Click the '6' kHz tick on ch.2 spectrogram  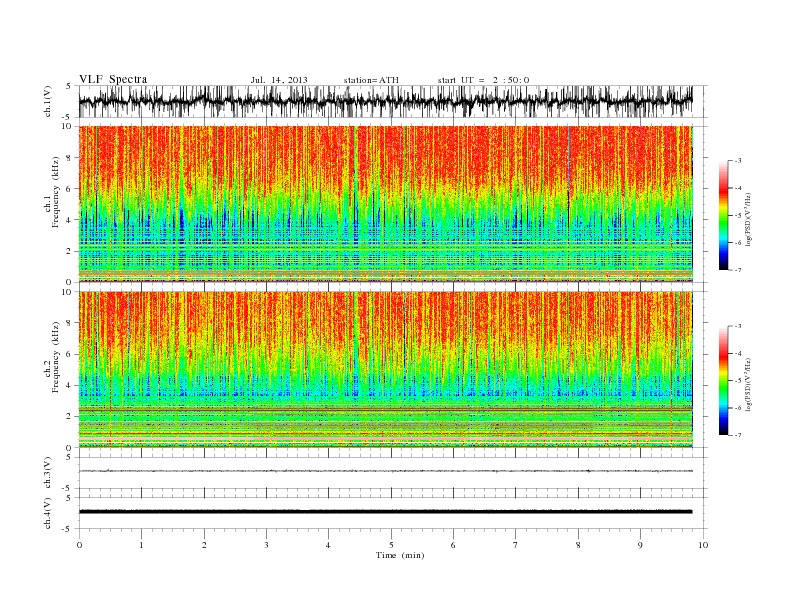click(x=69, y=354)
